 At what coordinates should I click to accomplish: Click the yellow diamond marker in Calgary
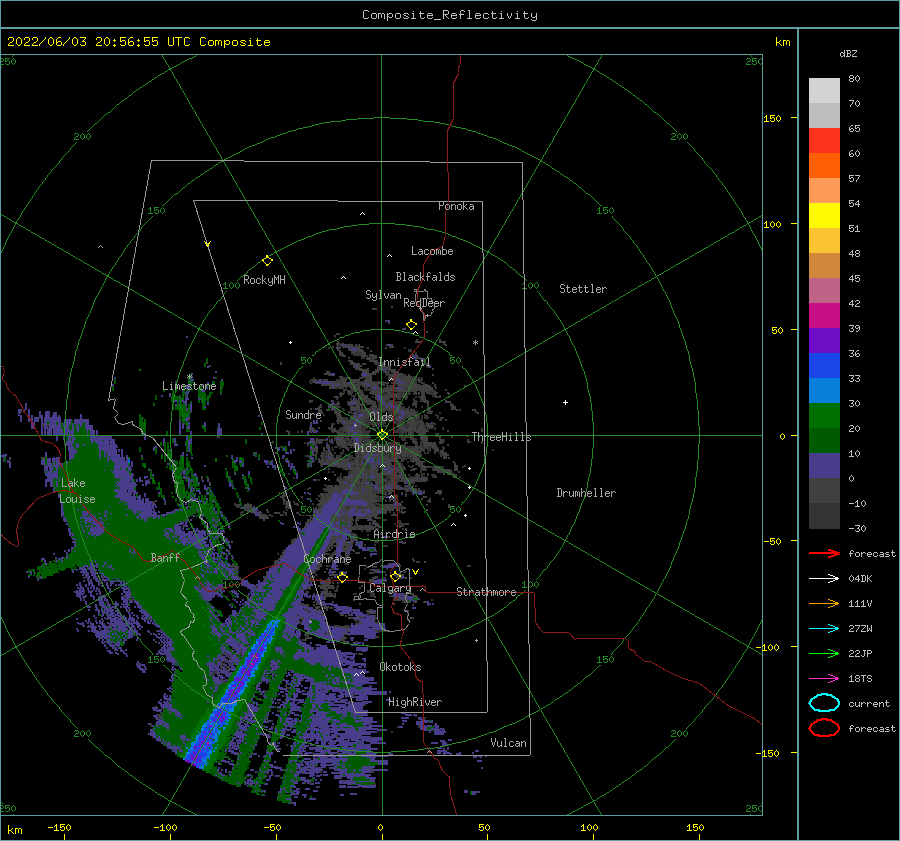(x=395, y=576)
